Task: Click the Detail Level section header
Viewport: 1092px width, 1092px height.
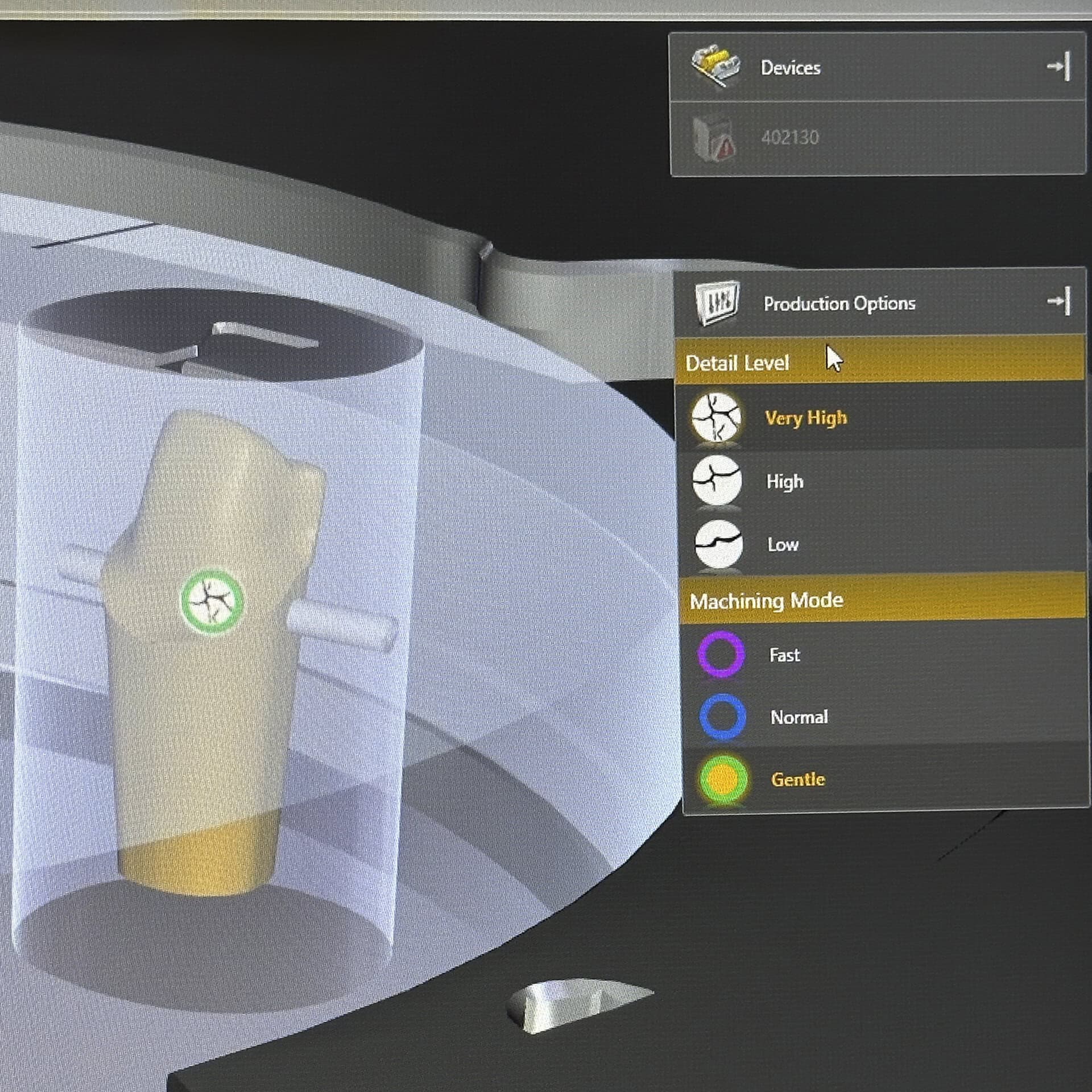Action: tap(737, 363)
